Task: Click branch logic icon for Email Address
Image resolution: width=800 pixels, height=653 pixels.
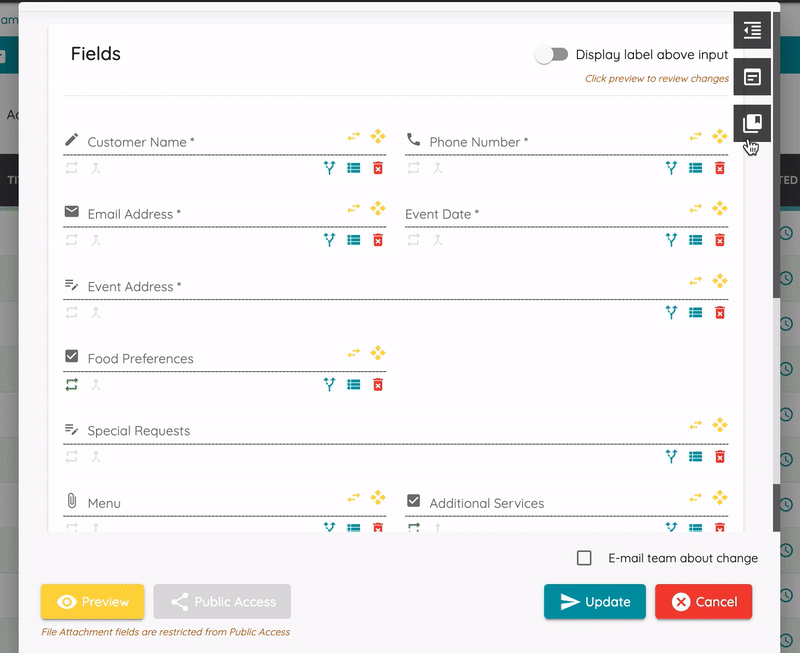Action: (x=330, y=240)
